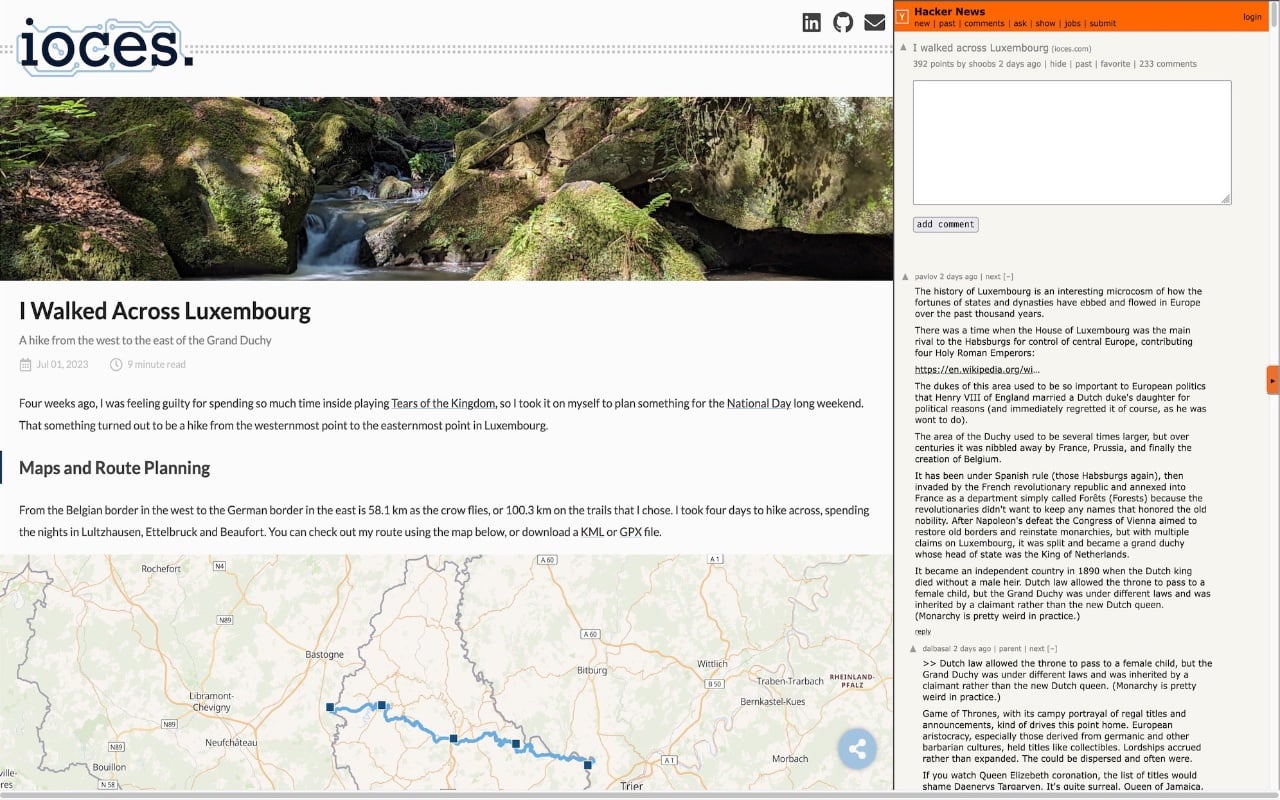Open the 'submit' page on Hacker News
The width and height of the screenshot is (1280, 800).
(x=1103, y=24)
